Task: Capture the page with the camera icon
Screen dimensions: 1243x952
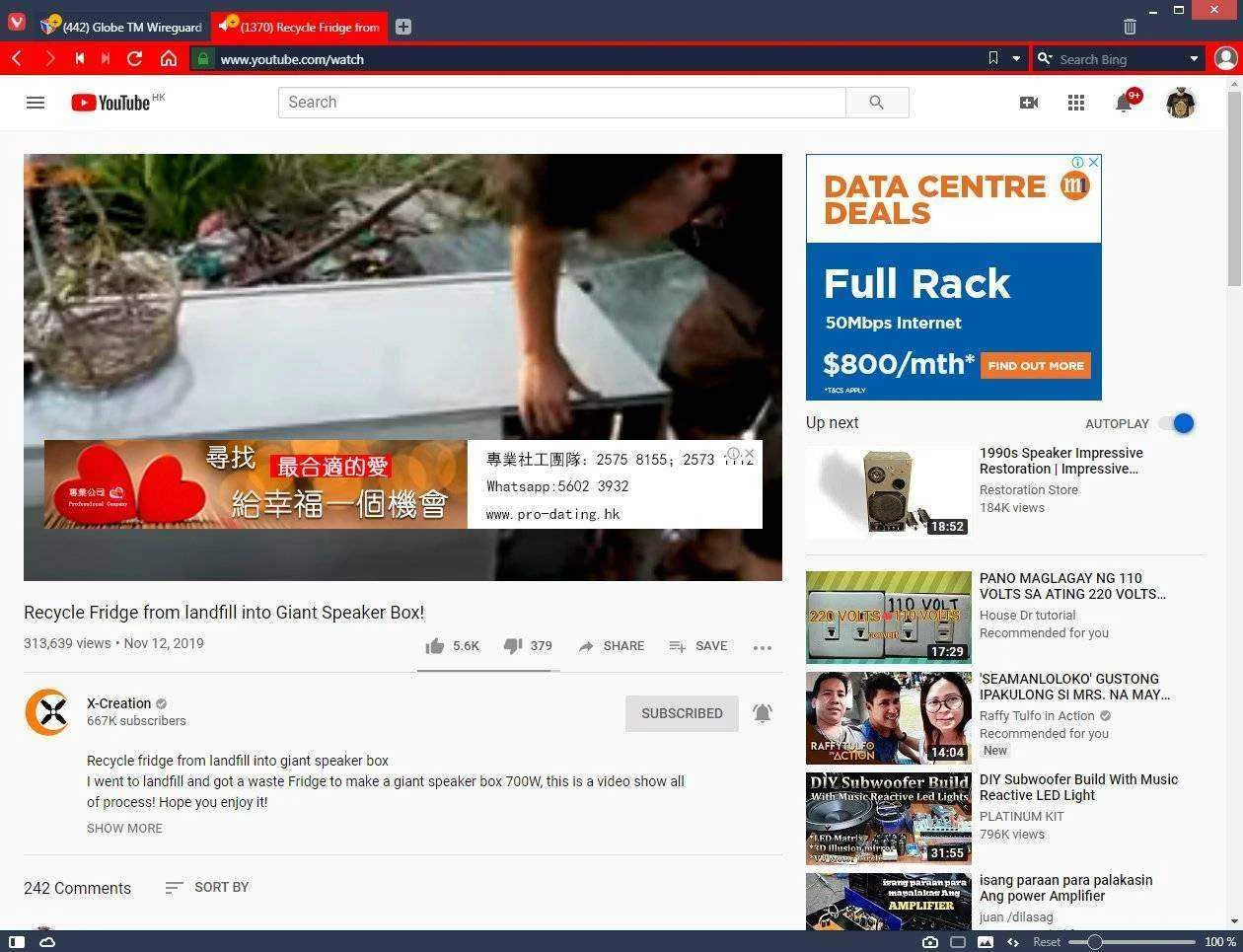Action: (929, 942)
